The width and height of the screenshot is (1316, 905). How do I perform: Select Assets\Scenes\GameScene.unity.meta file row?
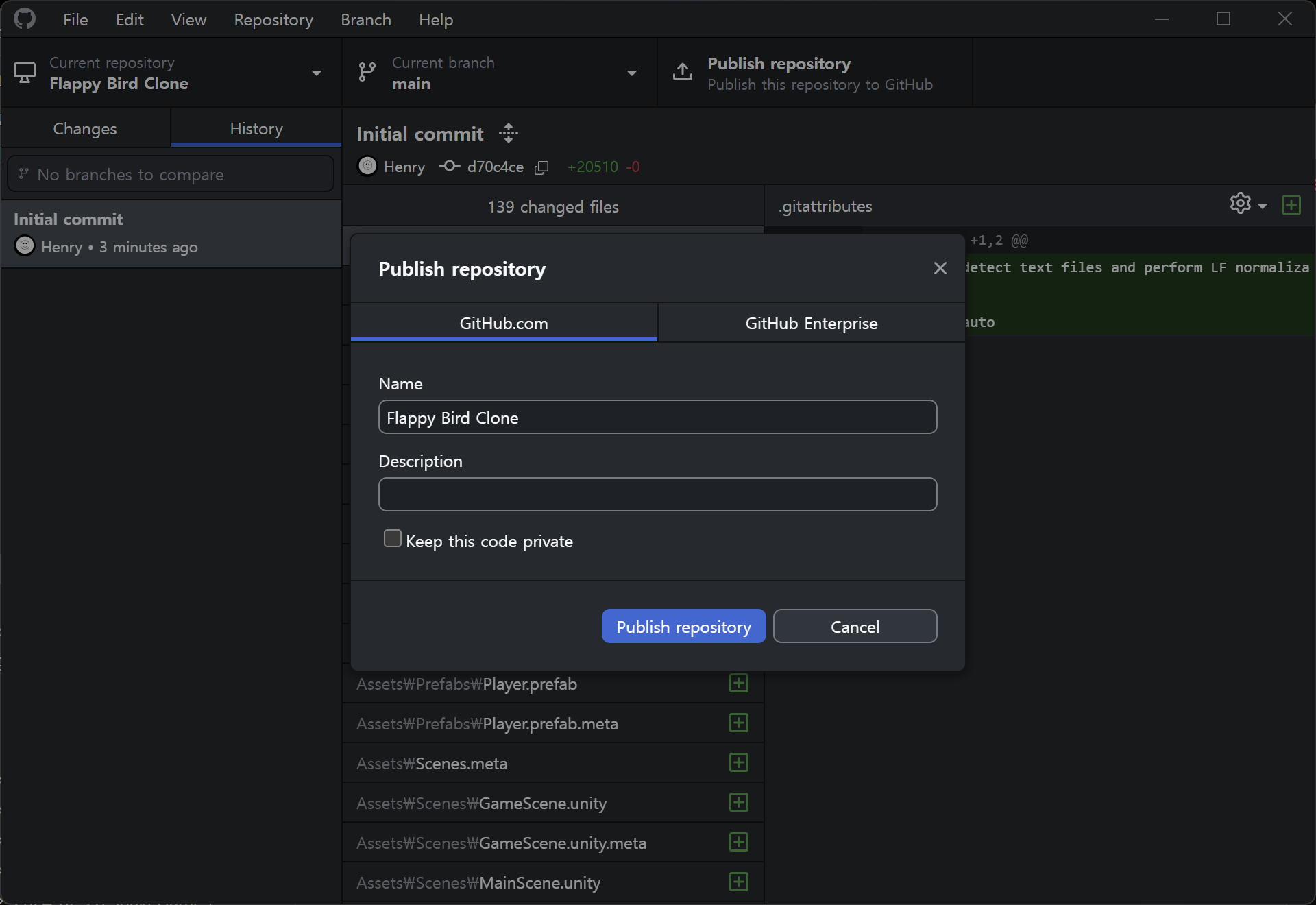tap(553, 843)
